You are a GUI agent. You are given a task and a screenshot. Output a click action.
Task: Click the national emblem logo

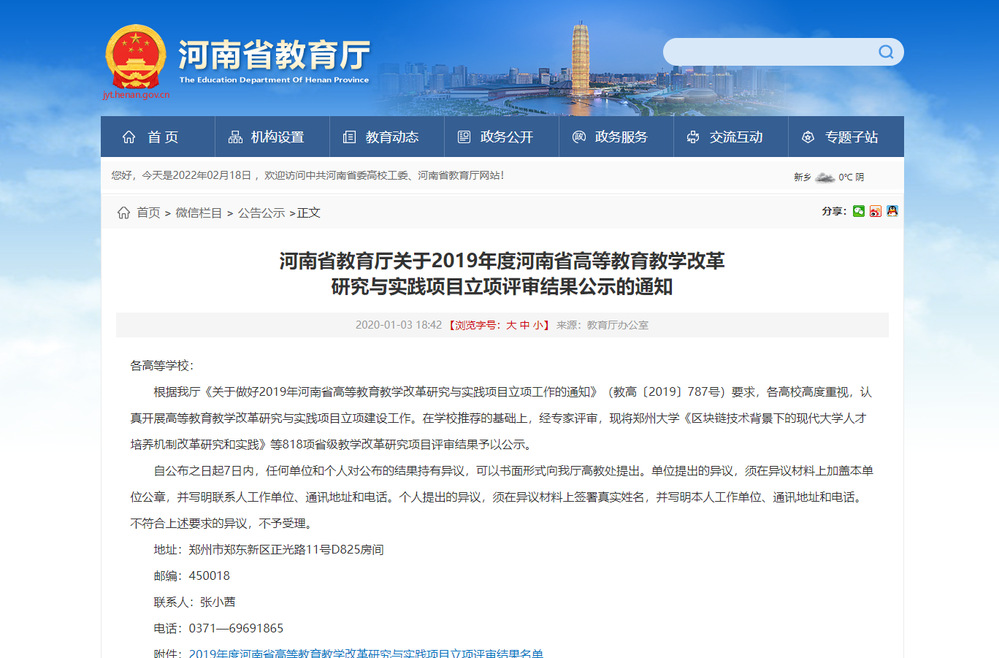(135, 57)
